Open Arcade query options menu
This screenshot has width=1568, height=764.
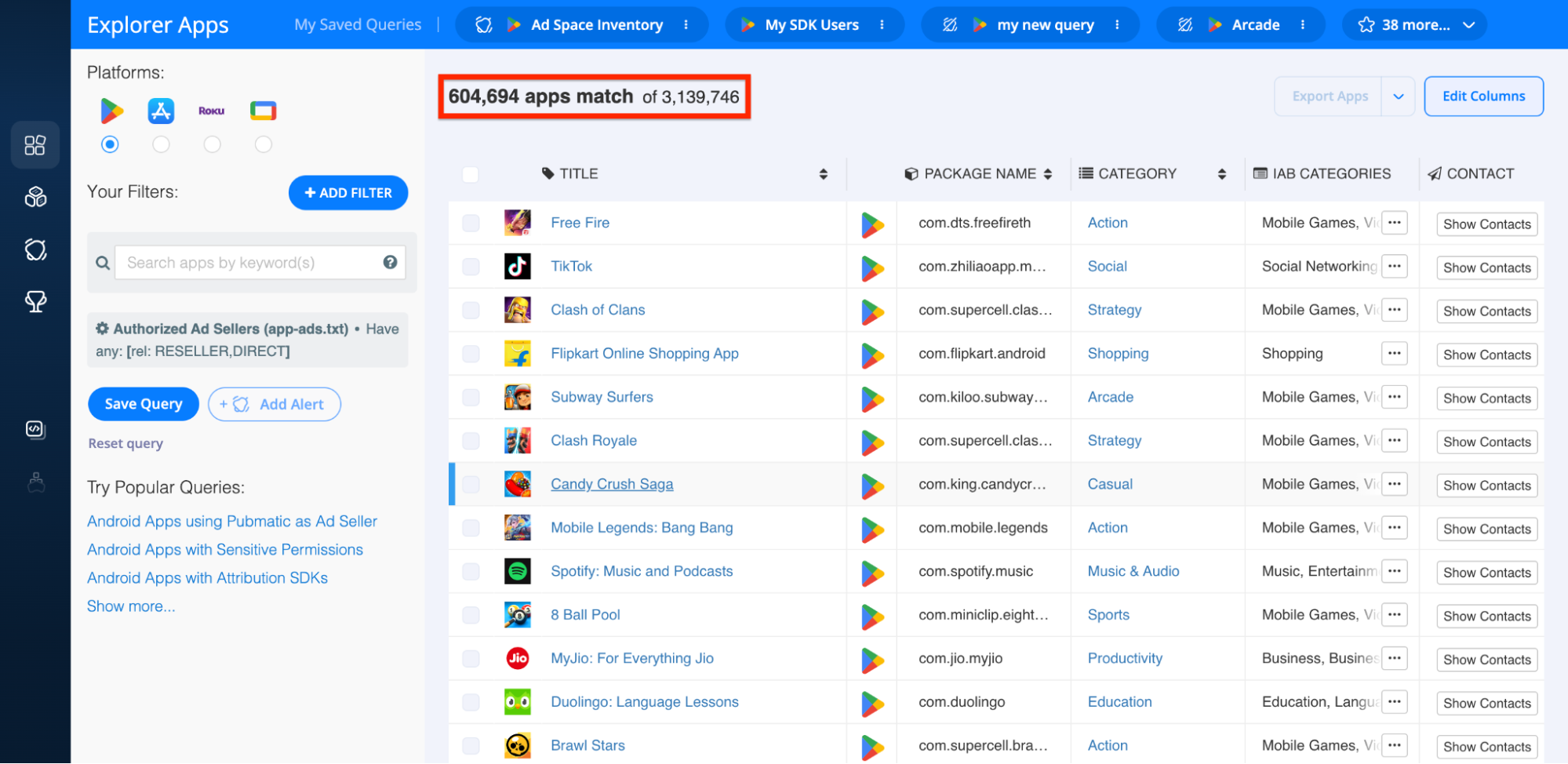pyautogui.click(x=1303, y=25)
